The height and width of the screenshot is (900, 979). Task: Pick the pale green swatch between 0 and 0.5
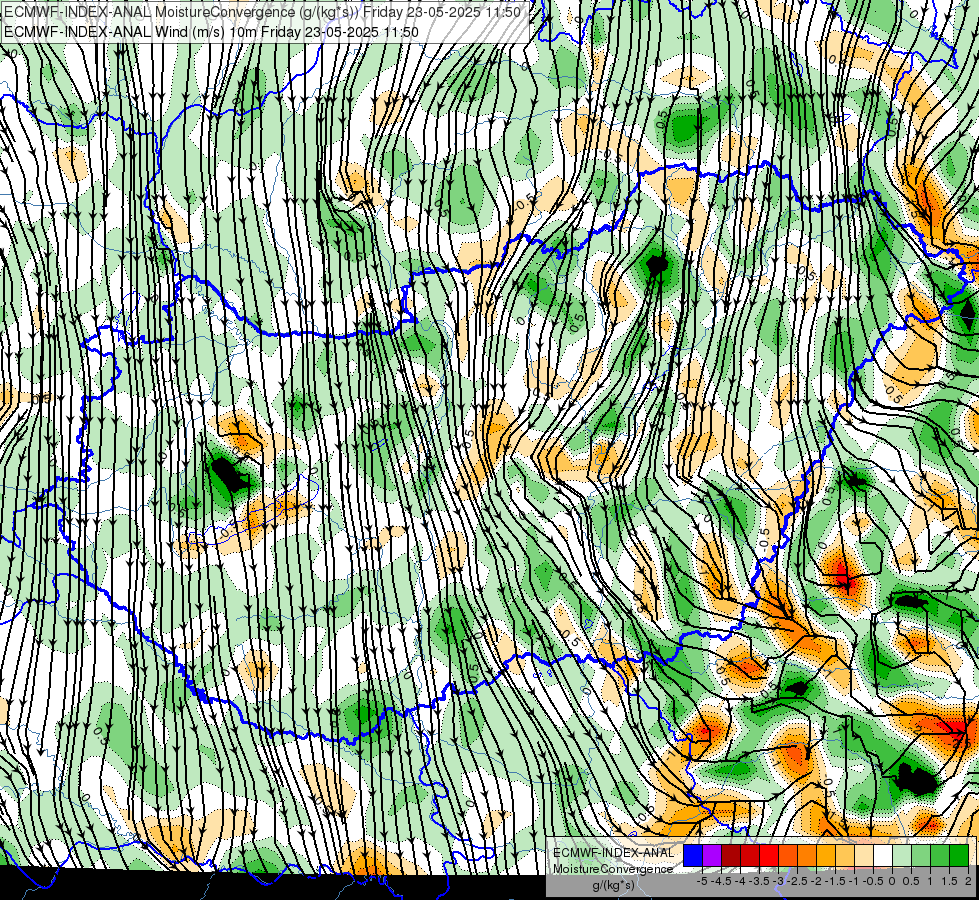(x=902, y=856)
